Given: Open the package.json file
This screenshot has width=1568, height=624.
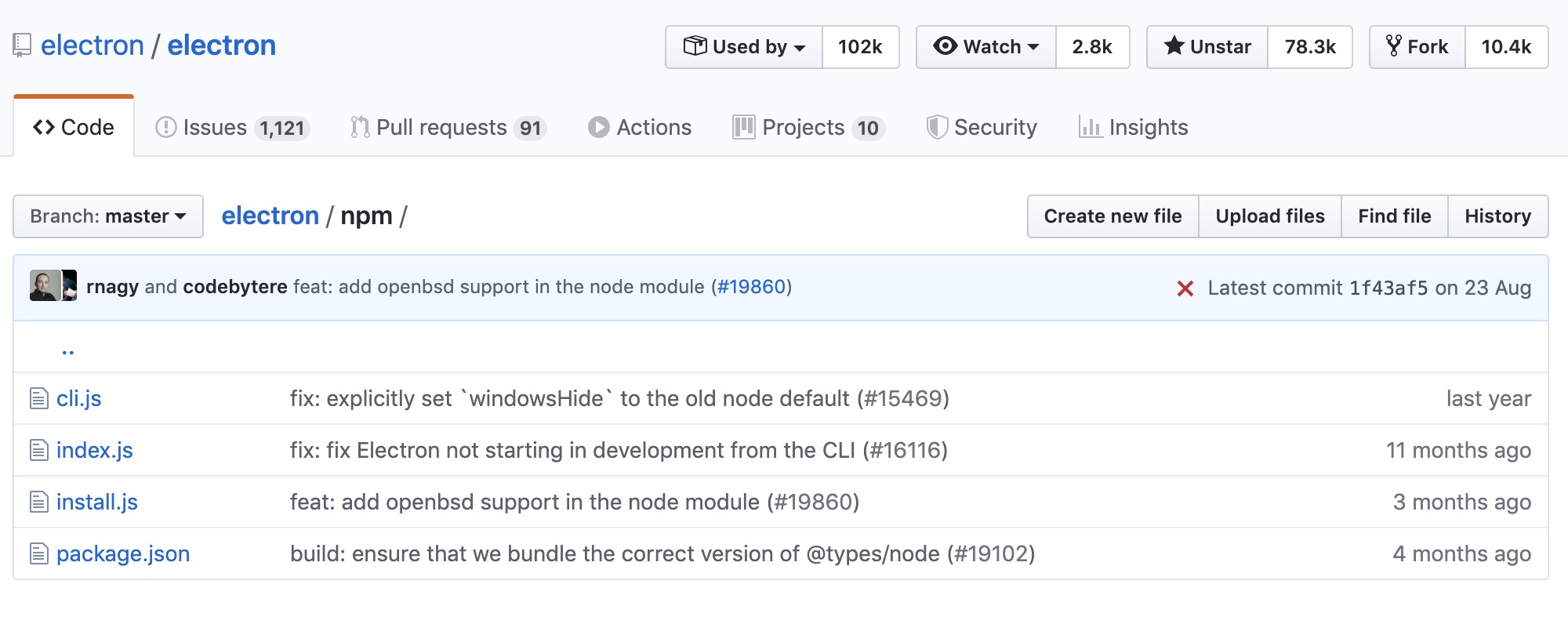Looking at the screenshot, I should point(123,554).
